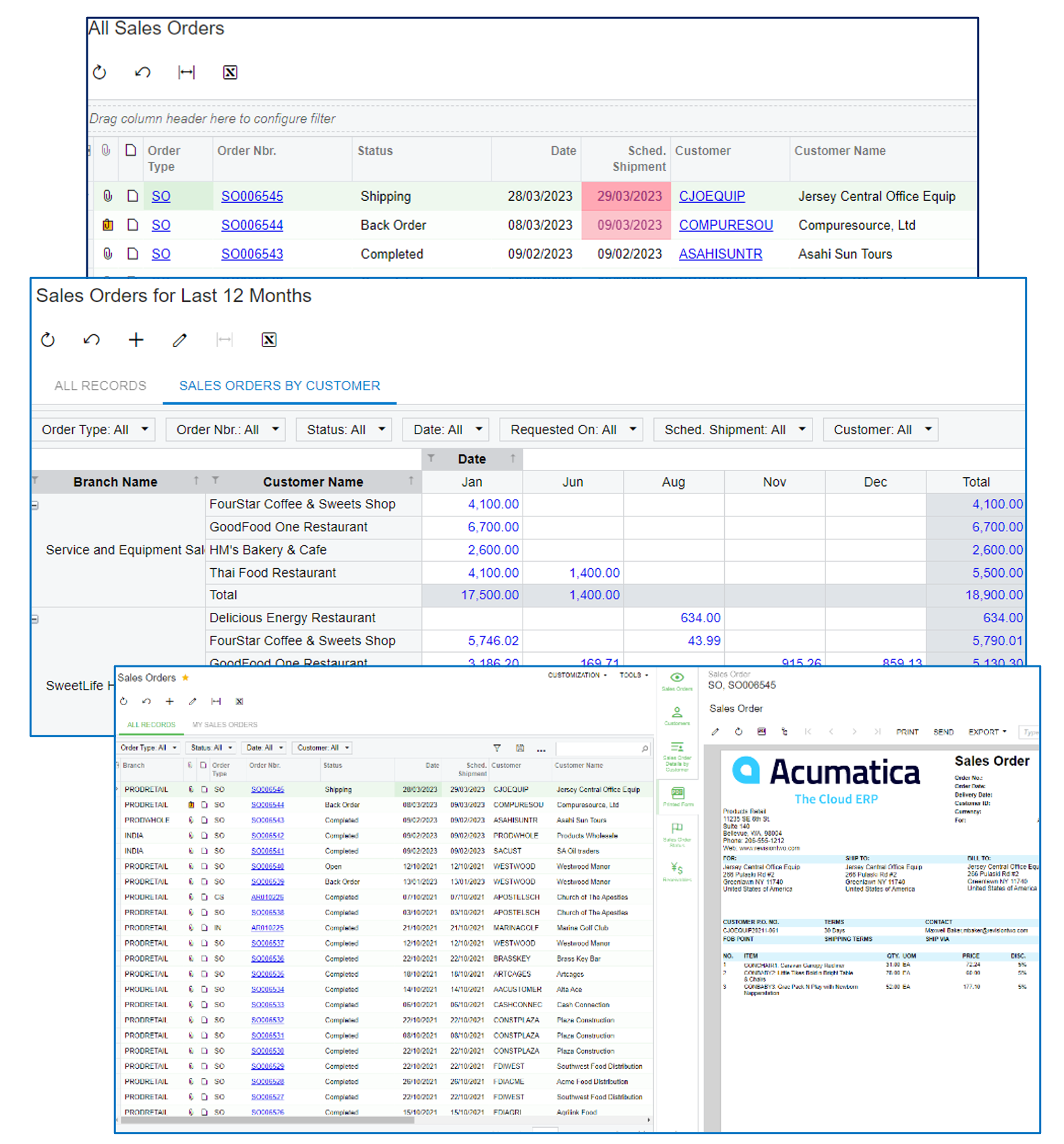
Task: Click Export to Excel in All Sales Orders toolbar
Action: 230,73
